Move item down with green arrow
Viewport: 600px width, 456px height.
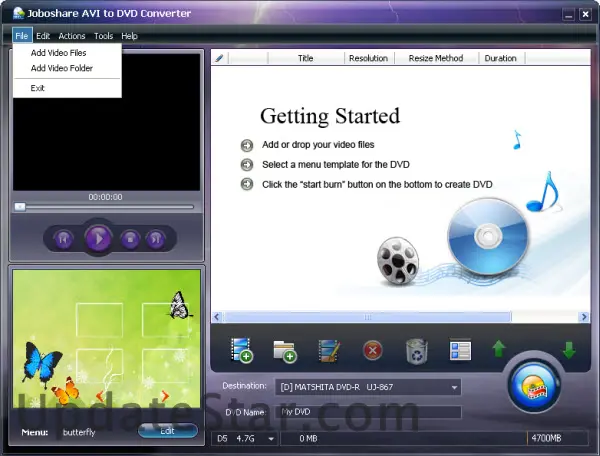(x=569, y=350)
